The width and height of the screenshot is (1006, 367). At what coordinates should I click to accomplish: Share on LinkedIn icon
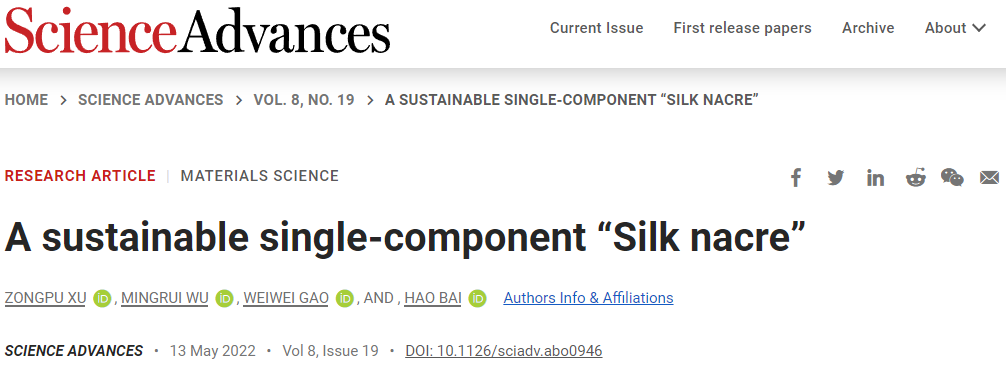(875, 178)
